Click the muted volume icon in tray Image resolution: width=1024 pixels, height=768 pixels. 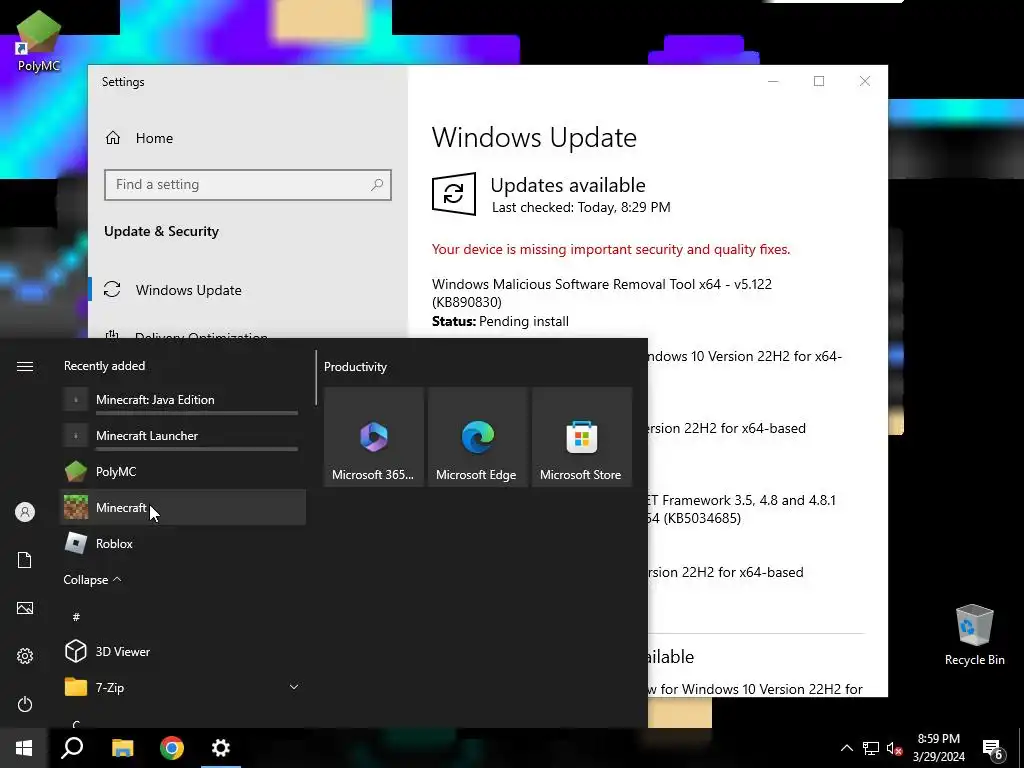pyautogui.click(x=895, y=748)
